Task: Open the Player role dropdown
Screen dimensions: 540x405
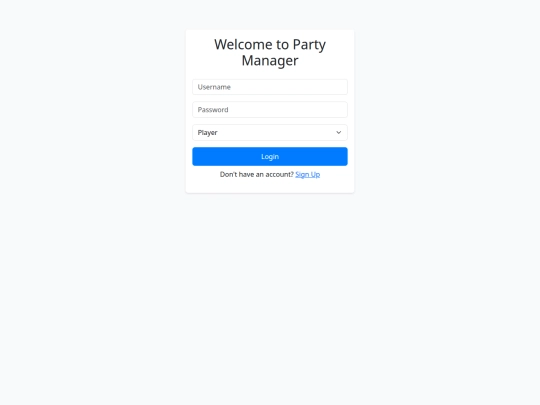Action: (x=270, y=133)
